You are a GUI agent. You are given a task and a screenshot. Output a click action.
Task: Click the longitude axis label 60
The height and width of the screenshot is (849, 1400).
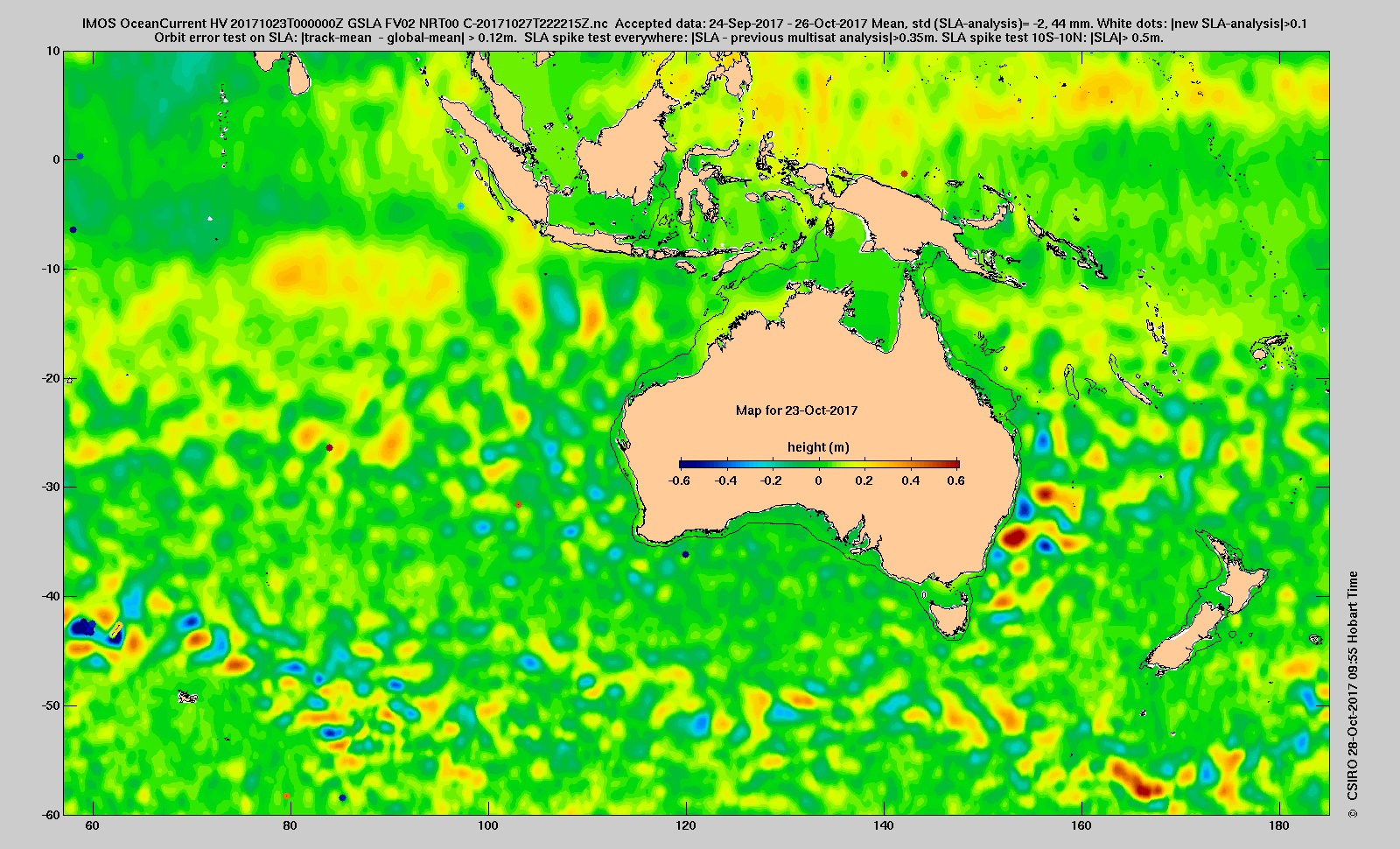click(92, 825)
